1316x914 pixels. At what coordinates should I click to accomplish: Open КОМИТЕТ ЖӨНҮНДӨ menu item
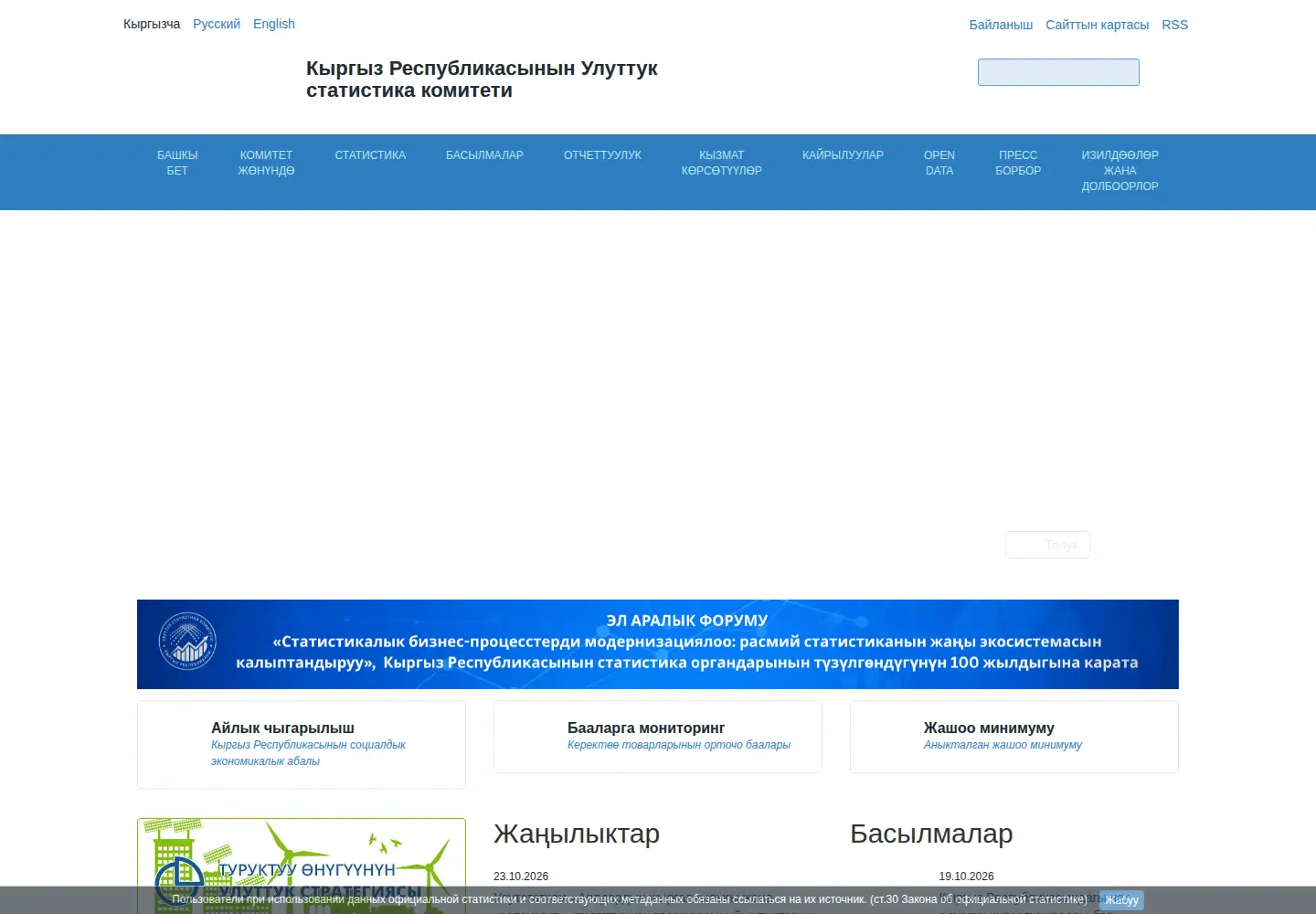click(x=266, y=163)
